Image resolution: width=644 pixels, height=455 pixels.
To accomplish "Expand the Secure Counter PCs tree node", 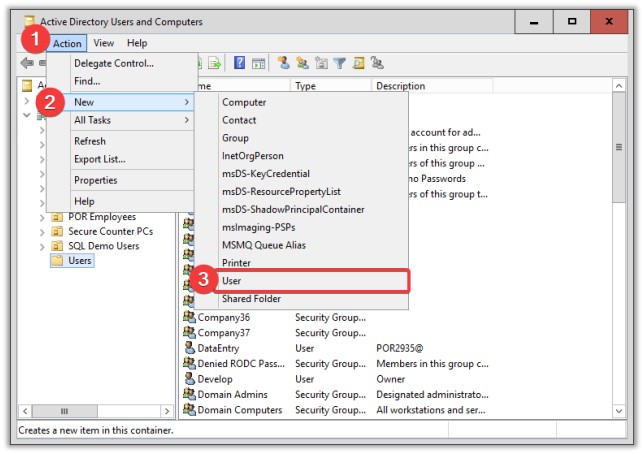I will coord(42,232).
